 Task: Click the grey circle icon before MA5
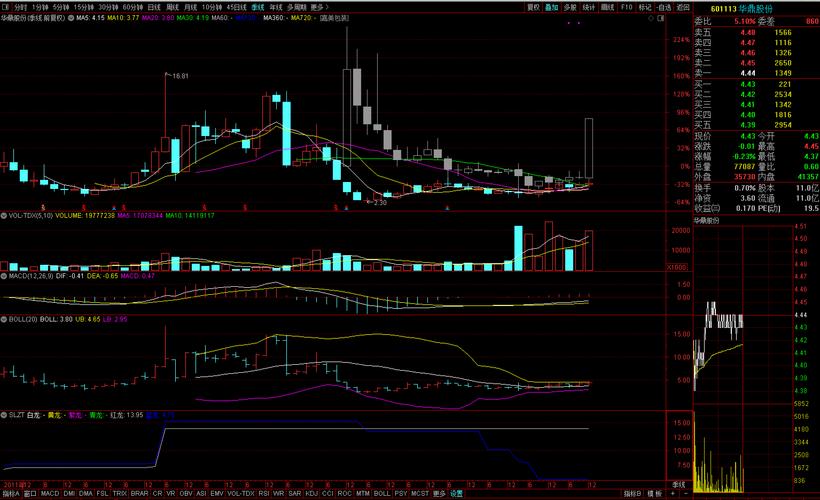coord(72,18)
